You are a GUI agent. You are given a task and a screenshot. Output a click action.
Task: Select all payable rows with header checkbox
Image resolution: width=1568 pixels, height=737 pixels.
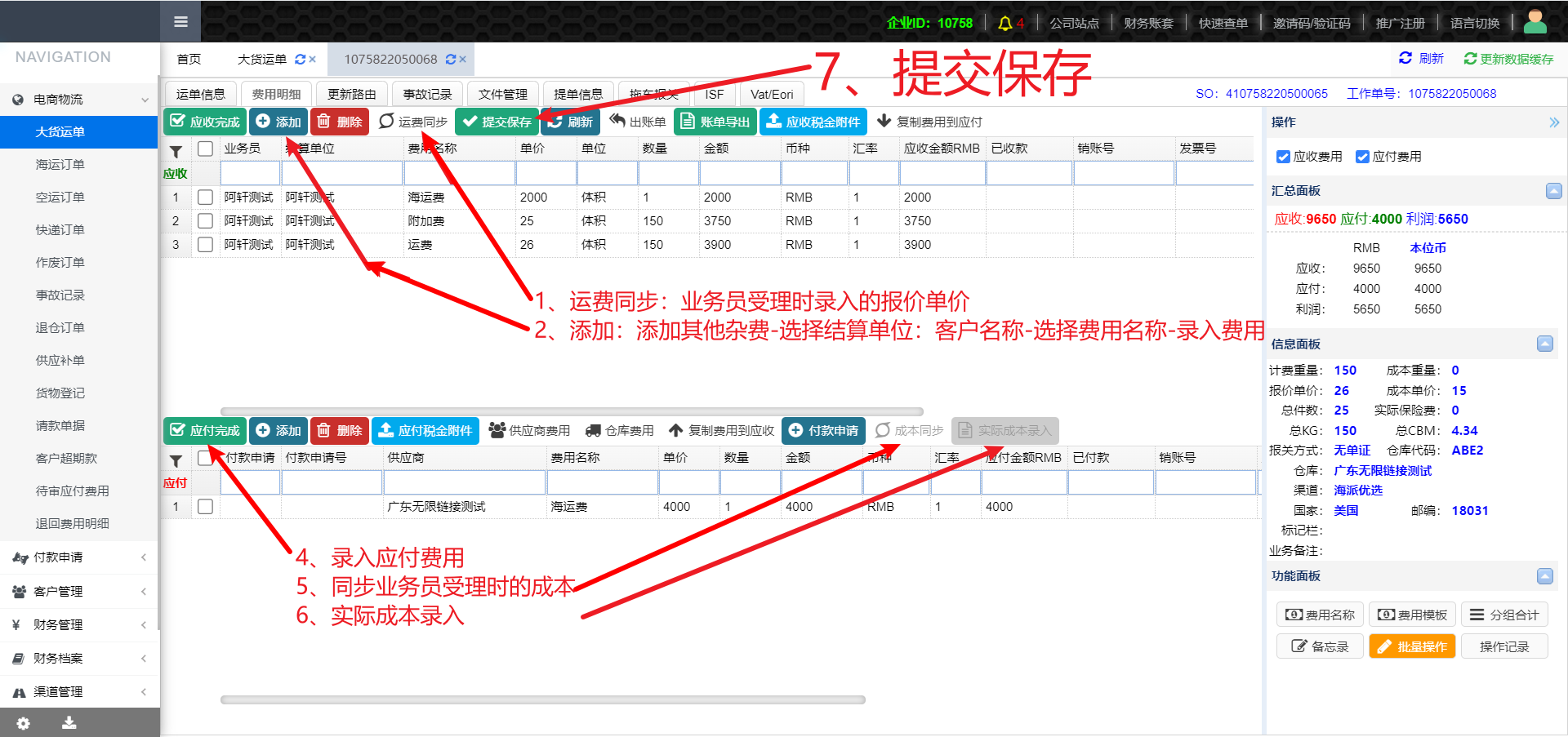pos(205,458)
